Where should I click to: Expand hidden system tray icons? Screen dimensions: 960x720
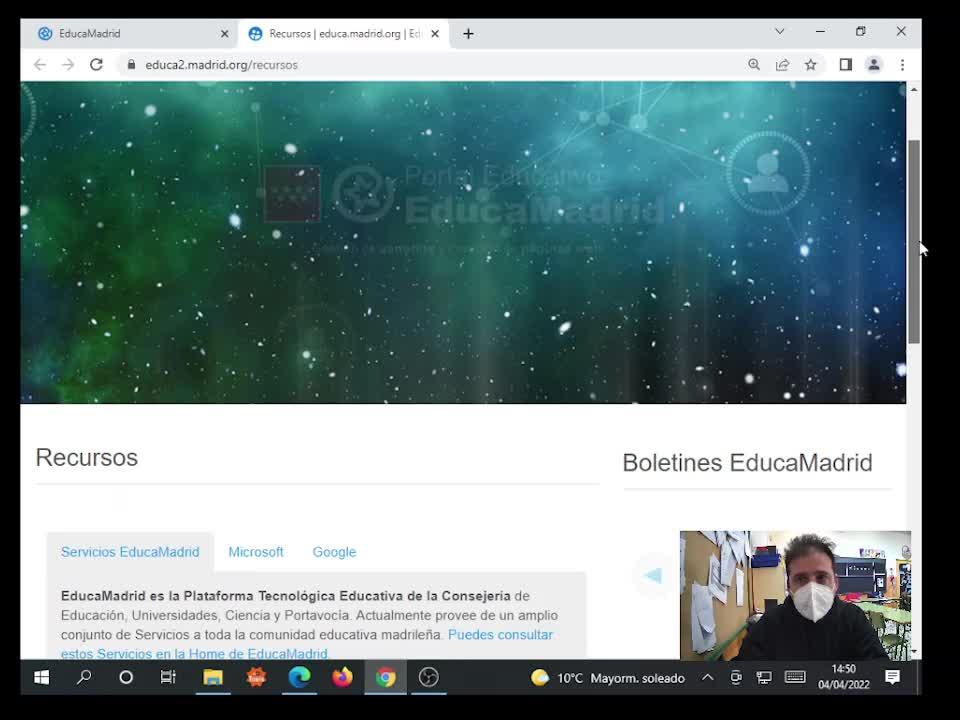pyautogui.click(x=707, y=677)
